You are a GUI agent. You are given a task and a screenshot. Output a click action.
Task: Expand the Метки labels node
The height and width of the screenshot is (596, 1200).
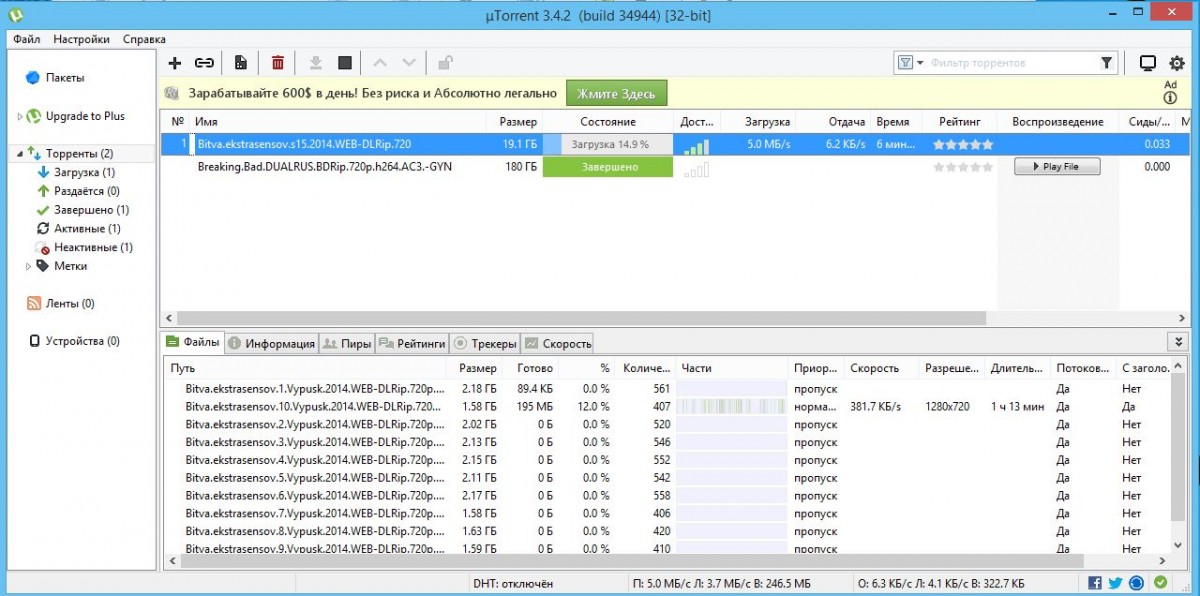28,266
